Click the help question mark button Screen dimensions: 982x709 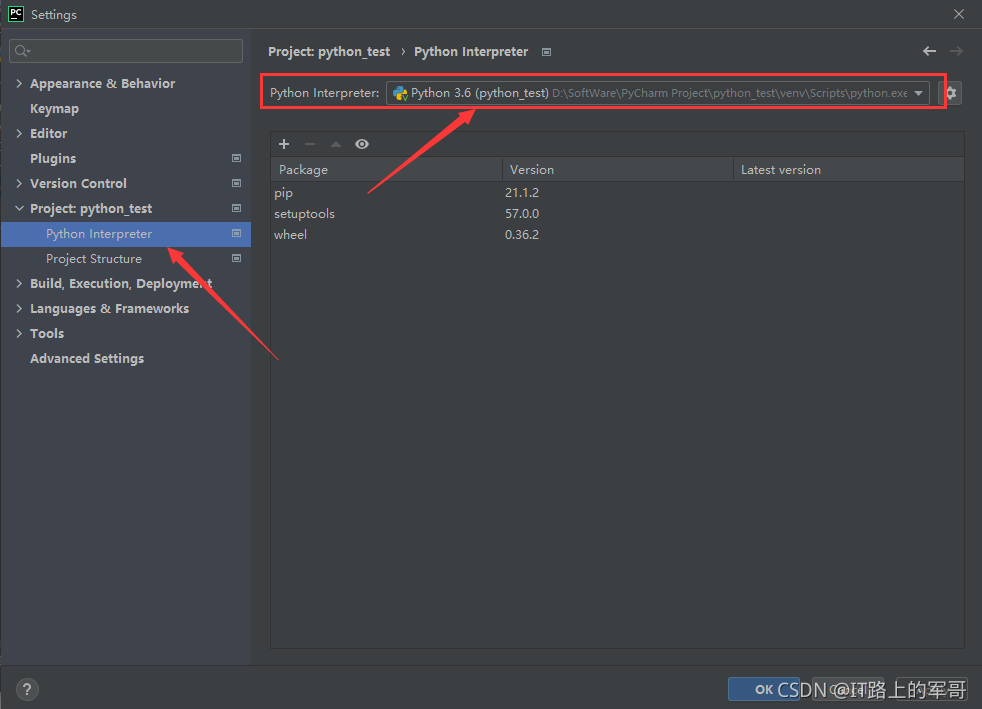point(27,690)
